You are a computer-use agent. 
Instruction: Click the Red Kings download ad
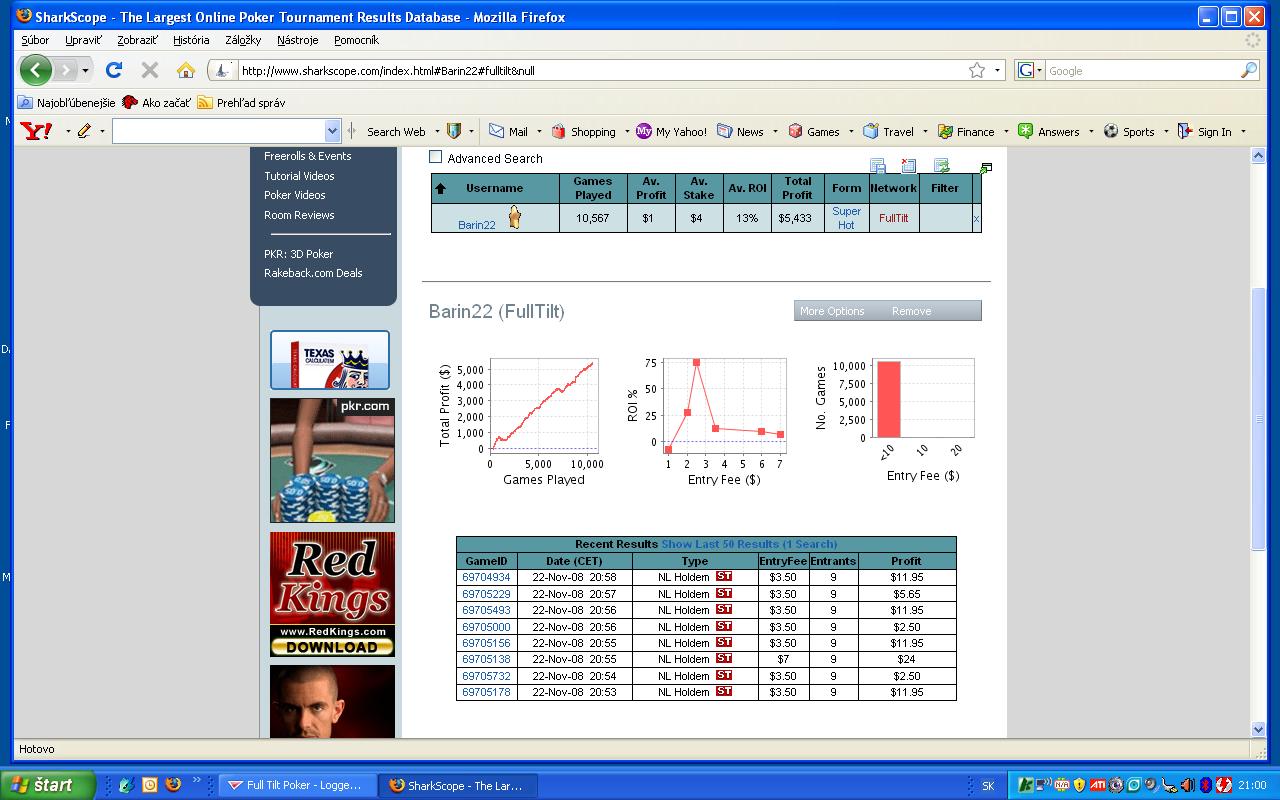pos(332,594)
